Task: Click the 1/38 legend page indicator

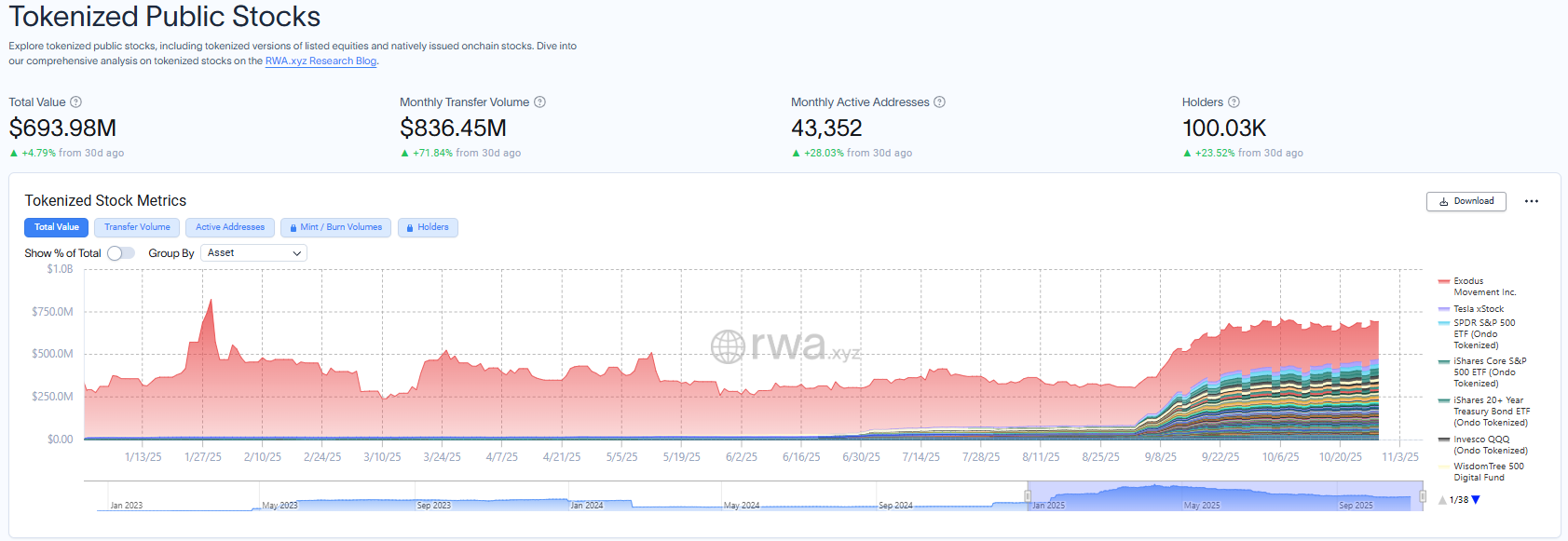Action: tap(1459, 500)
